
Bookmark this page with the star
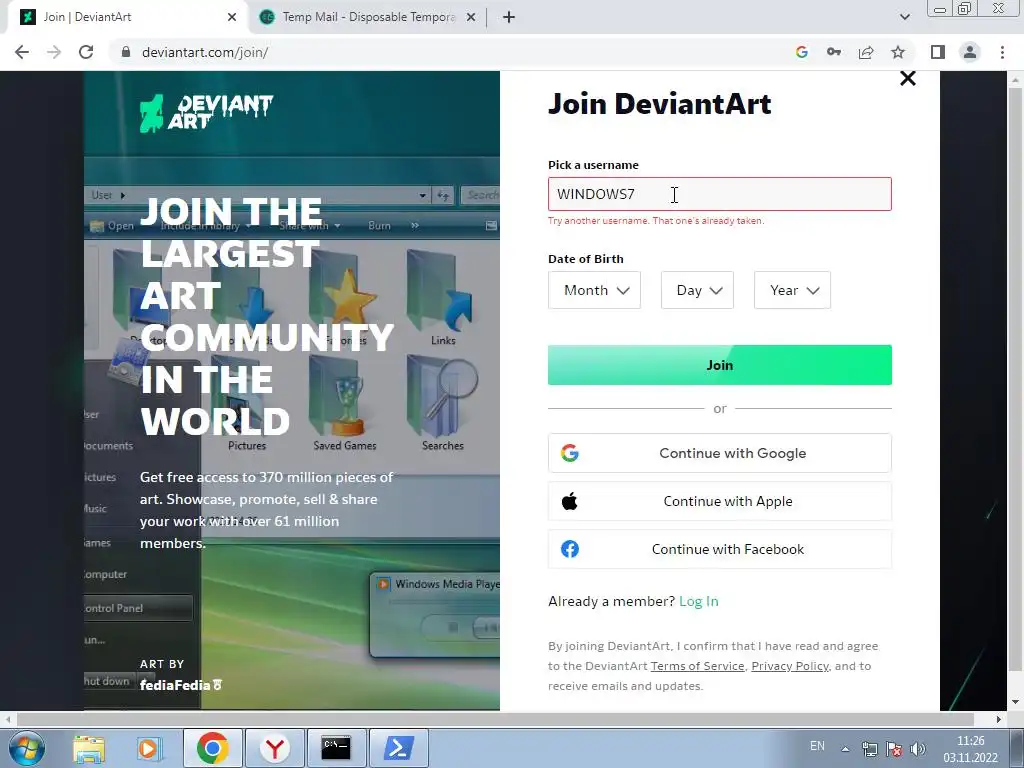(898, 52)
